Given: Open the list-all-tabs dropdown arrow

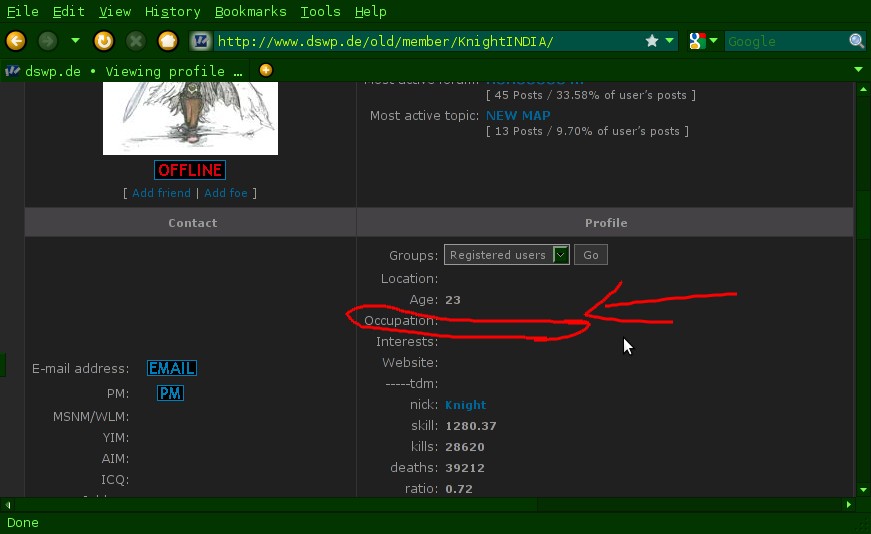Looking at the screenshot, I should pos(858,70).
